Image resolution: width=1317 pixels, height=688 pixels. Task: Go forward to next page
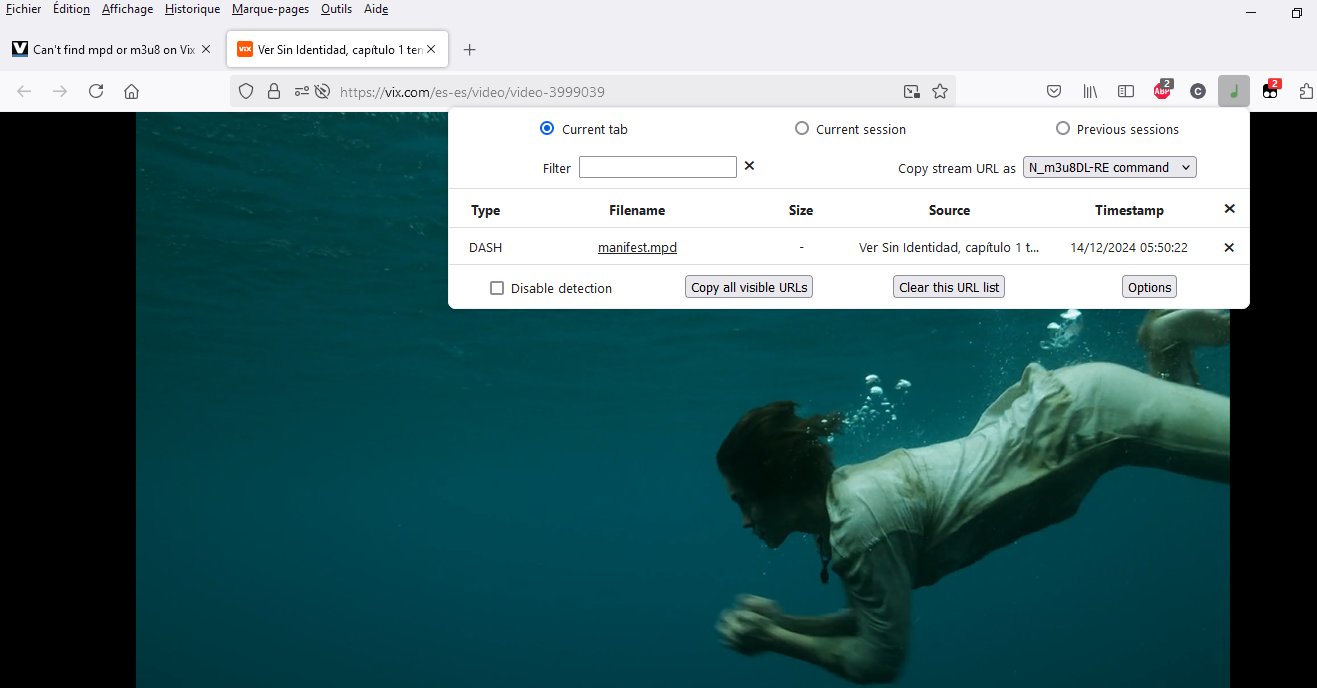60,91
